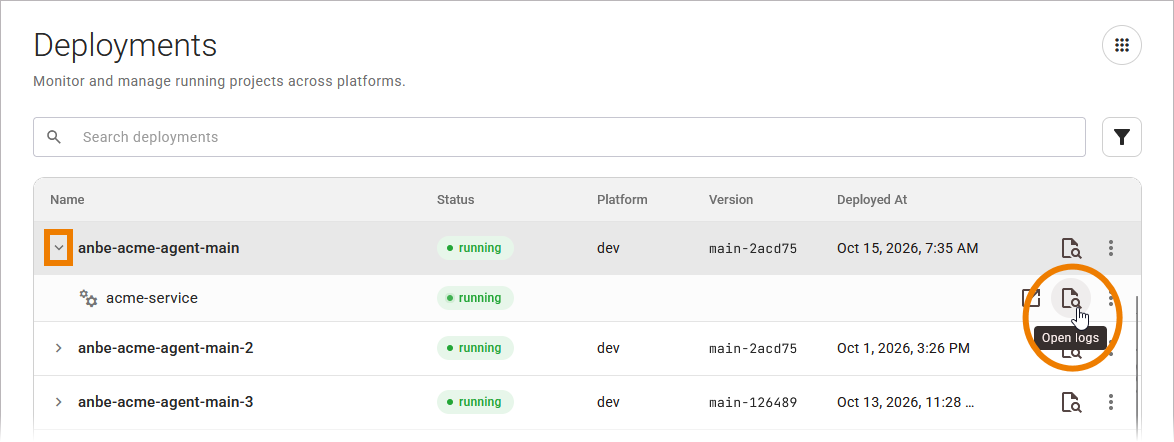Sort by the Version column header

click(731, 200)
